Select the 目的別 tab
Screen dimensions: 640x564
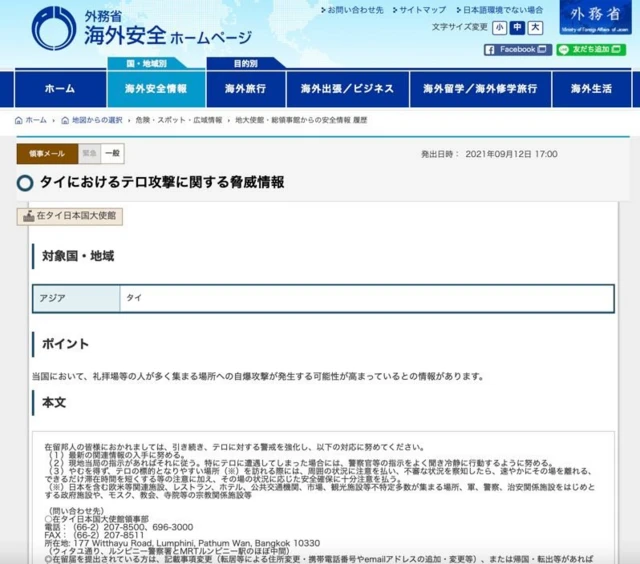point(245,64)
